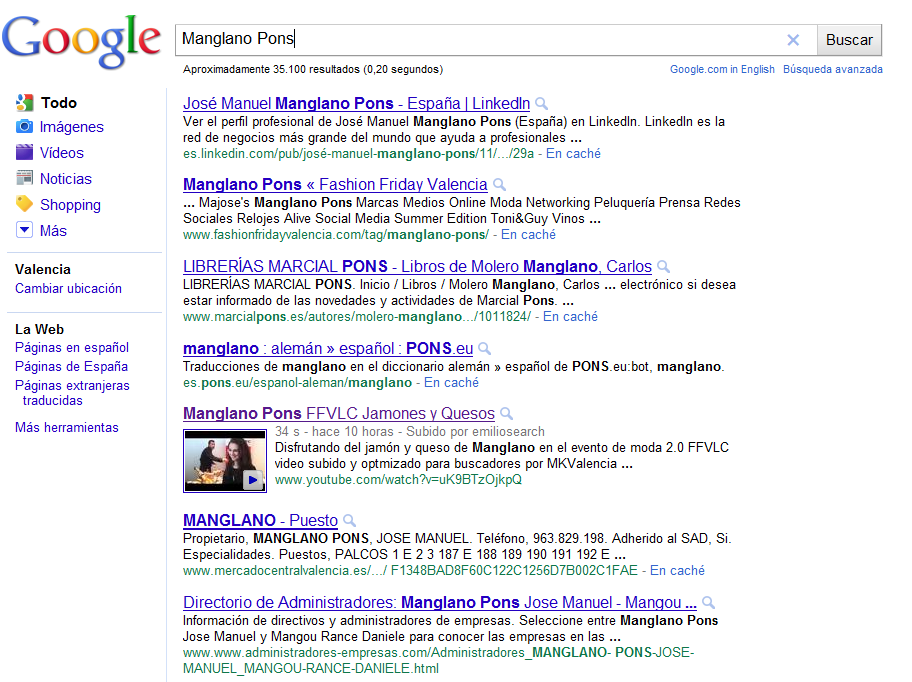
Task: Clear the search box with the X icon
Action: coord(793,40)
